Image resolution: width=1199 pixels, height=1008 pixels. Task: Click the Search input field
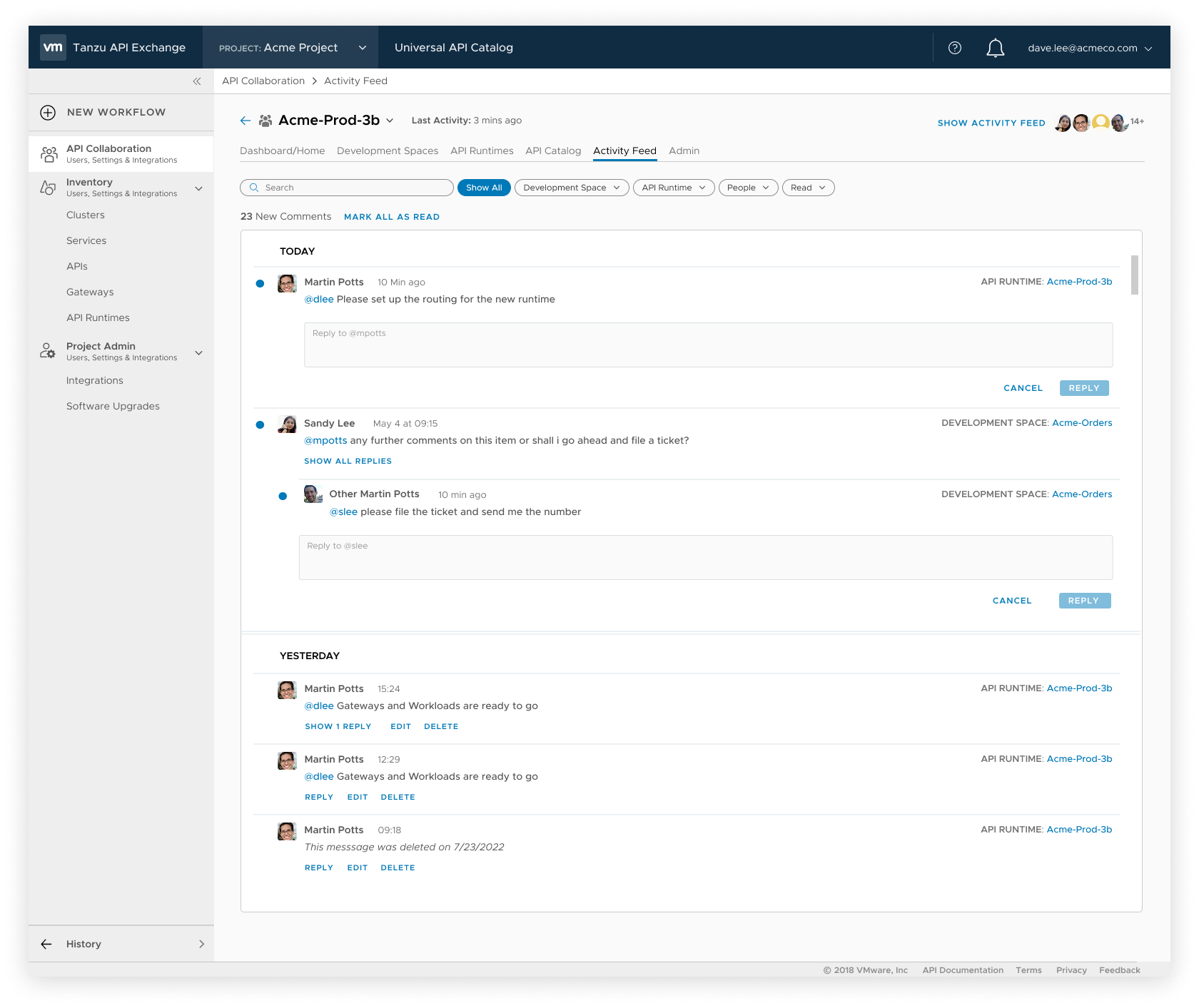pos(347,188)
